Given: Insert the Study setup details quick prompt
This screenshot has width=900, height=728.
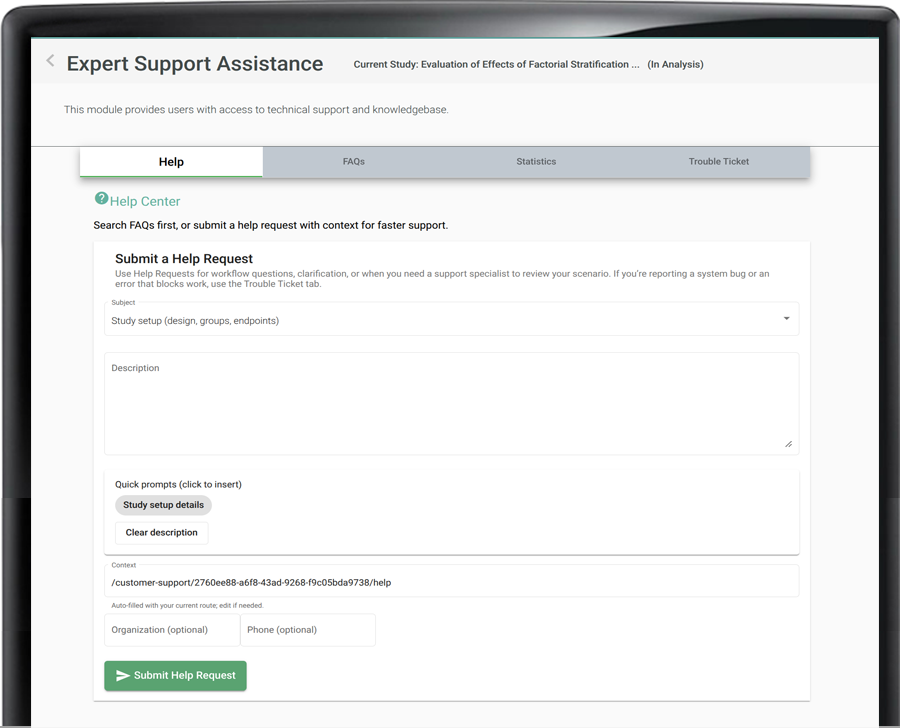Looking at the screenshot, I should [x=163, y=505].
